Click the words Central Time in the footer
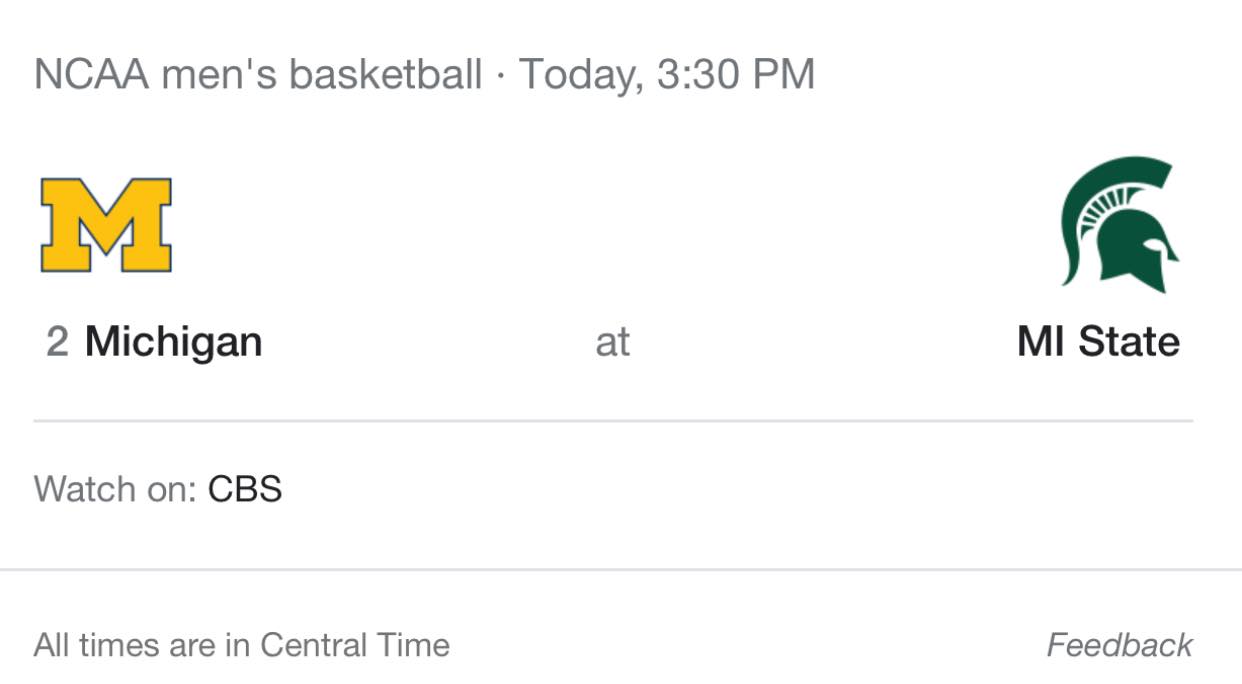The image size is (1242, 684). [355, 645]
